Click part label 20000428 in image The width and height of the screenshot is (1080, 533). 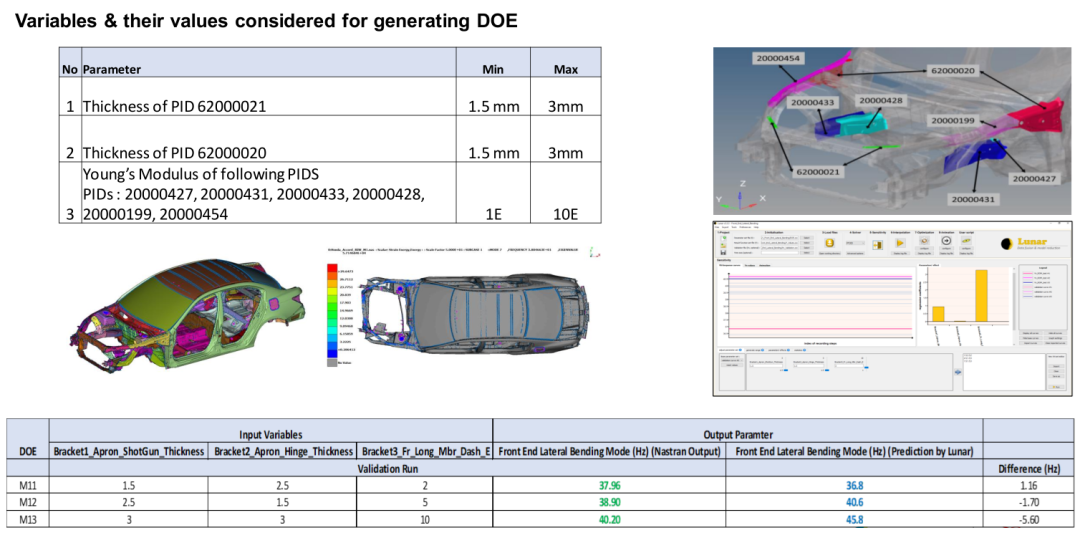click(880, 100)
